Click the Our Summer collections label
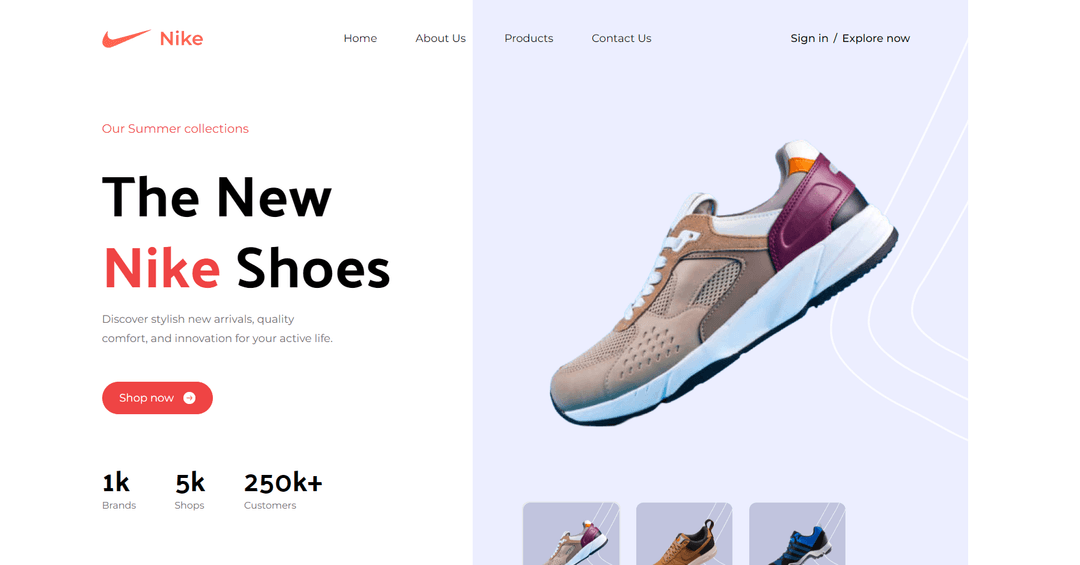The width and height of the screenshot is (1080, 565). [x=175, y=129]
